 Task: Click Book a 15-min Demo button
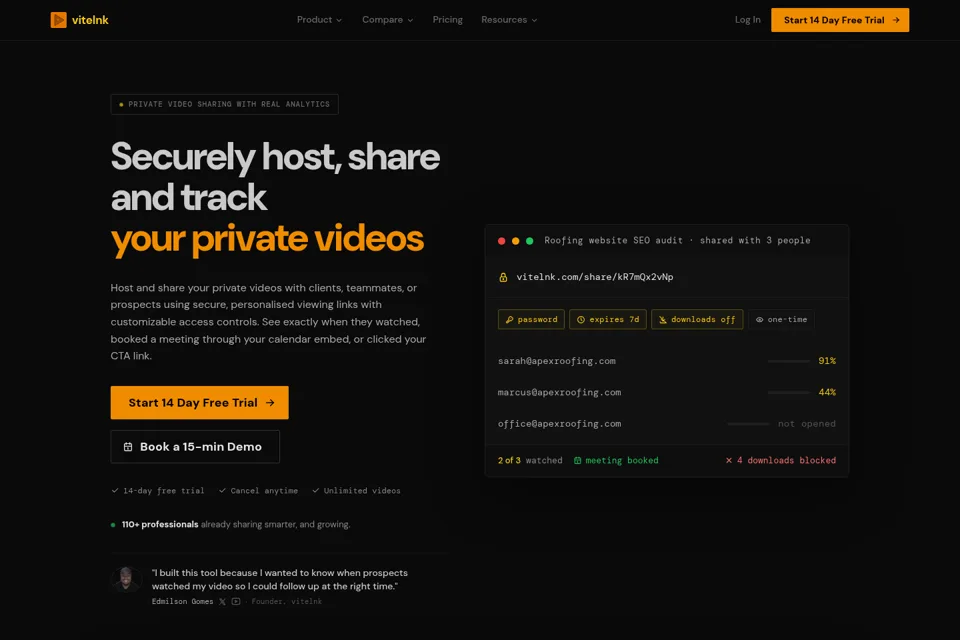(x=195, y=446)
